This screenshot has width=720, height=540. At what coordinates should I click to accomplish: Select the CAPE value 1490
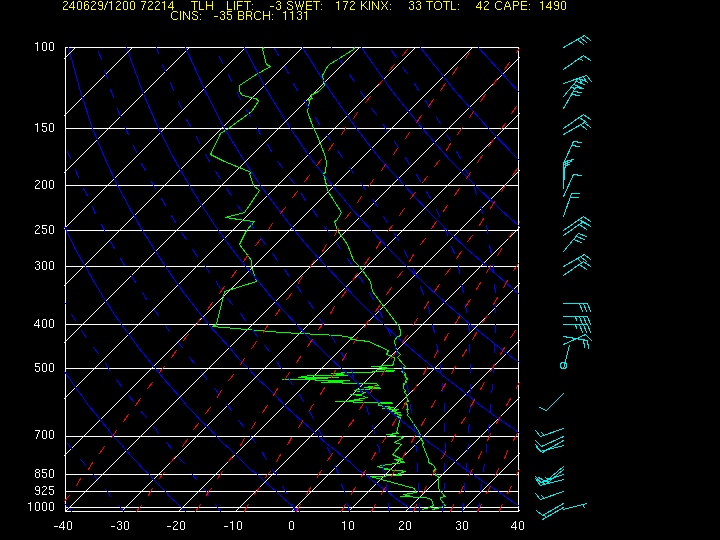(553, 6)
